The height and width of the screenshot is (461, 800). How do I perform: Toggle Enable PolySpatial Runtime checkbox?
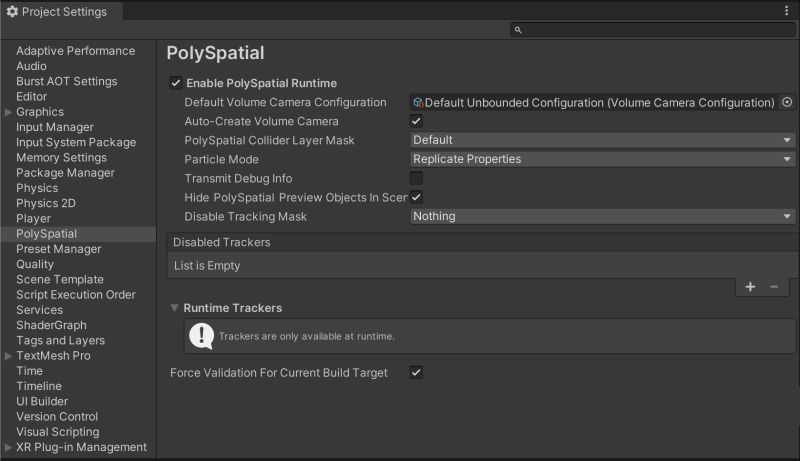pos(176,83)
